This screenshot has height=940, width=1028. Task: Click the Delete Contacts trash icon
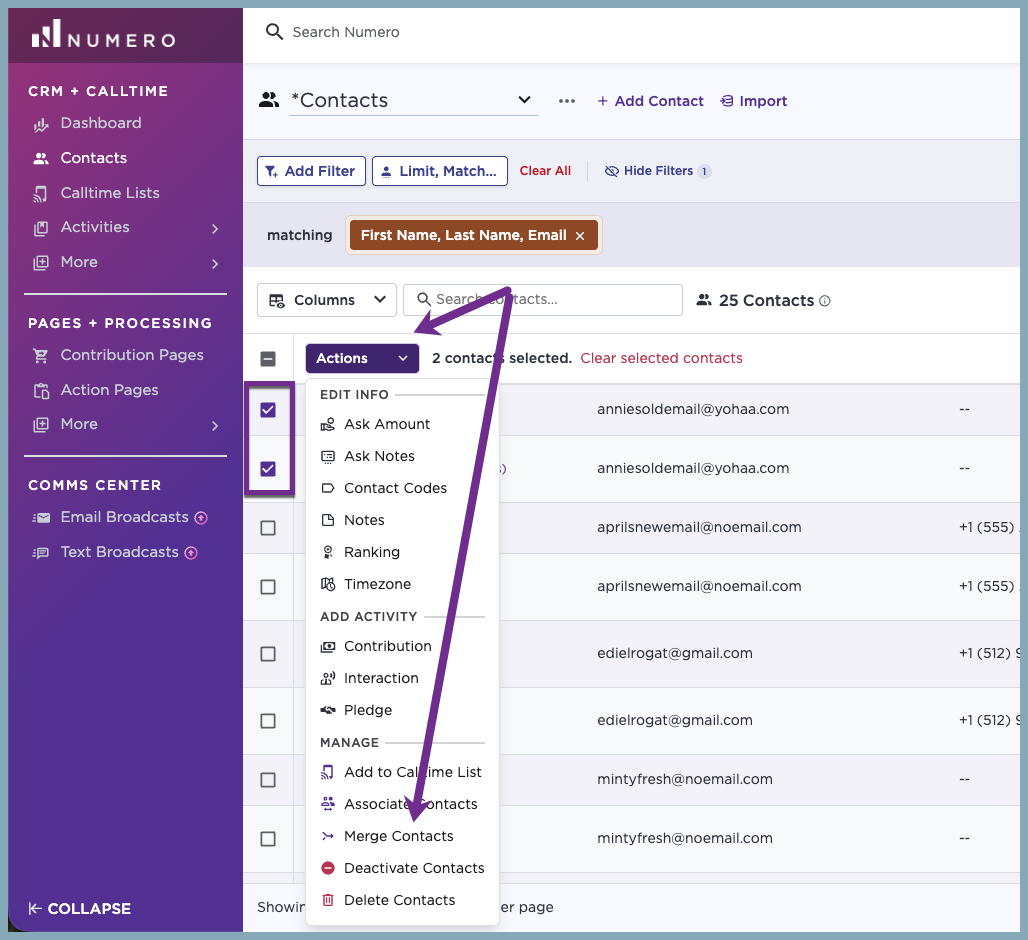[328, 900]
